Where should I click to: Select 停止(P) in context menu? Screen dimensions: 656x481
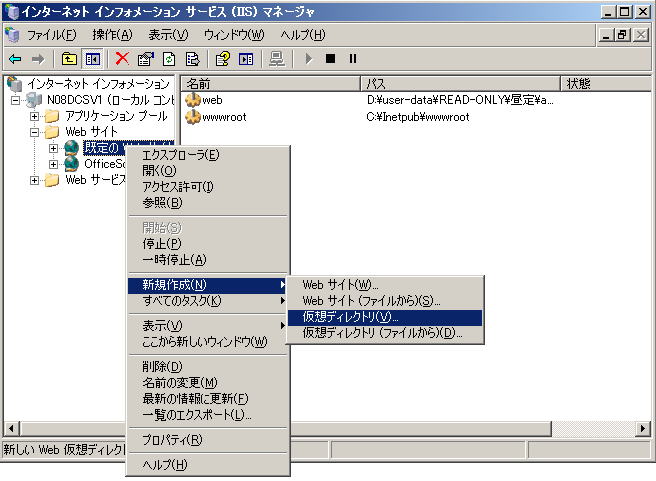(208, 243)
